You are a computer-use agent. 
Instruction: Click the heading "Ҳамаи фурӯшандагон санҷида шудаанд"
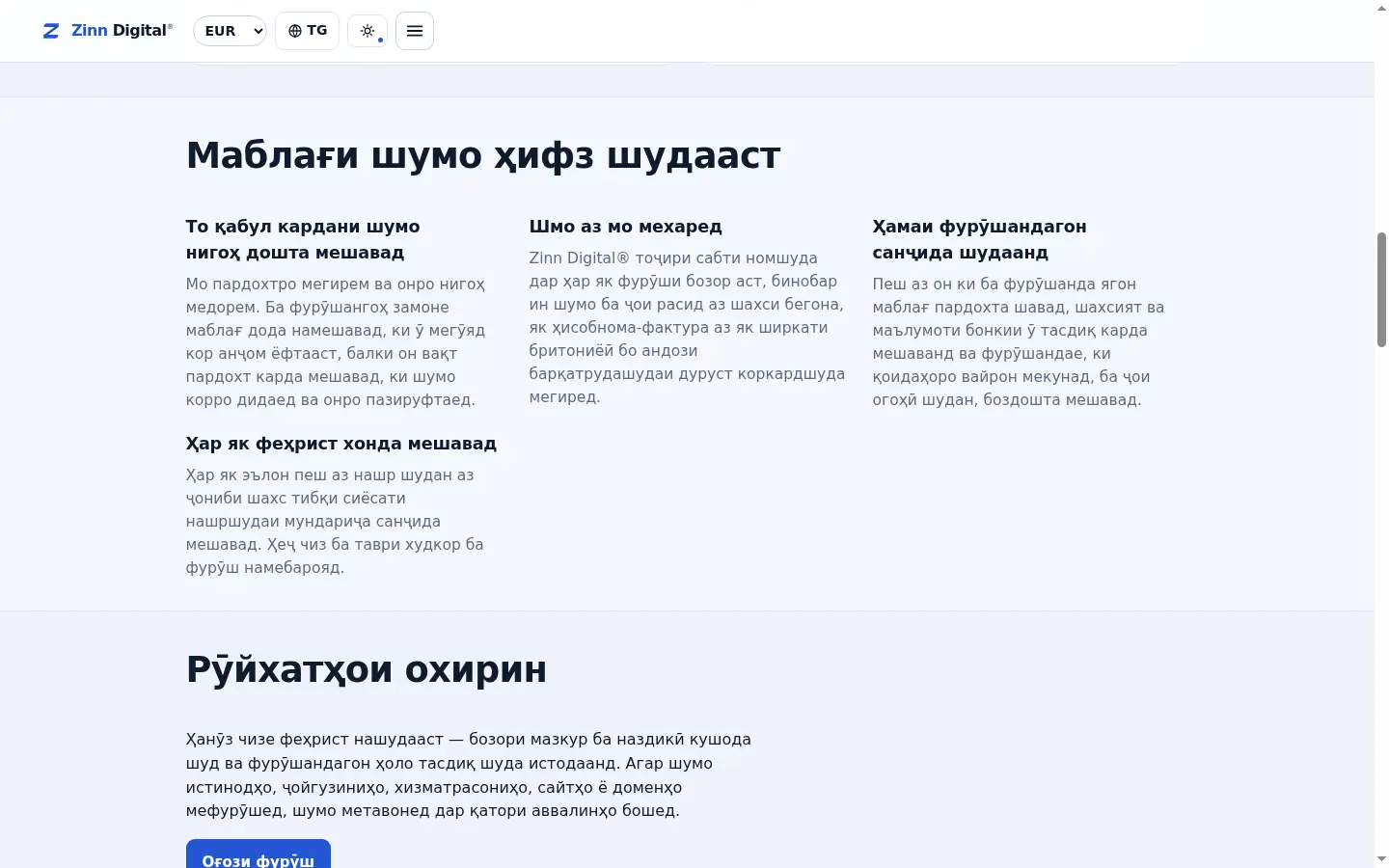pos(979,239)
